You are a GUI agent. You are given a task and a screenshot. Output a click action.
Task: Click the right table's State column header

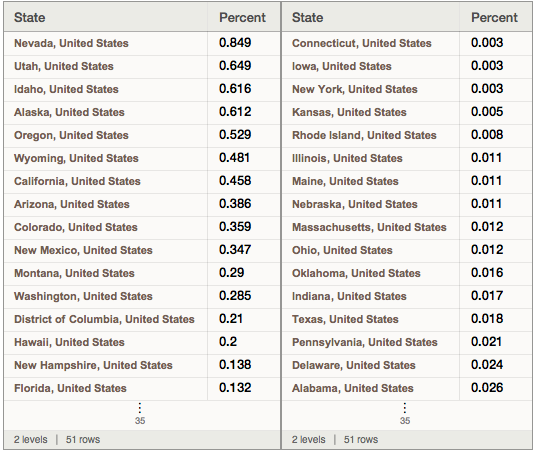point(307,18)
